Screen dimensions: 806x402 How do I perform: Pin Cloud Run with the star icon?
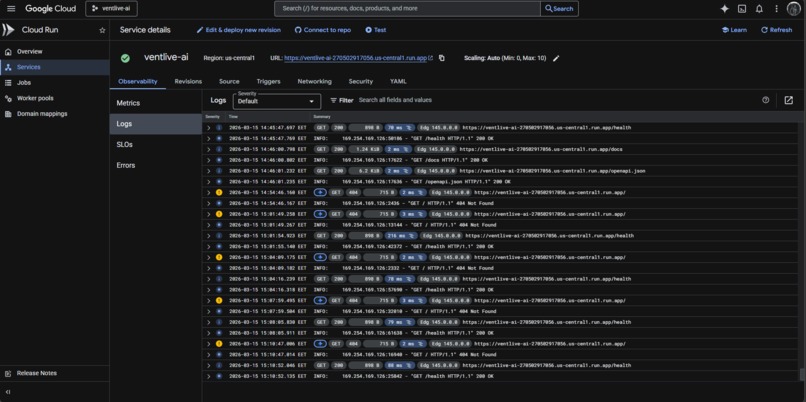click(x=102, y=30)
